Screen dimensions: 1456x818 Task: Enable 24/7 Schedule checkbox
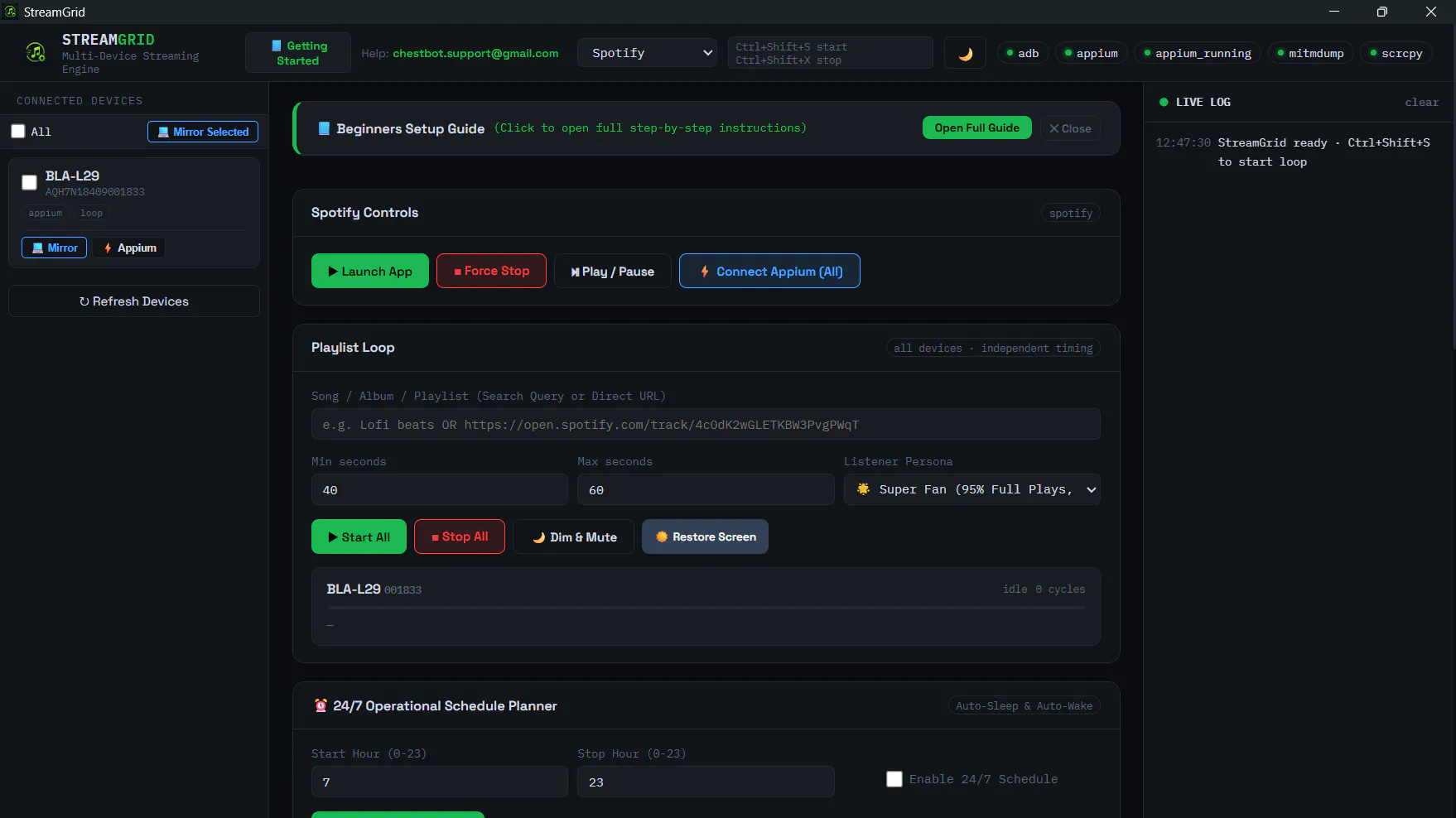coord(894,779)
